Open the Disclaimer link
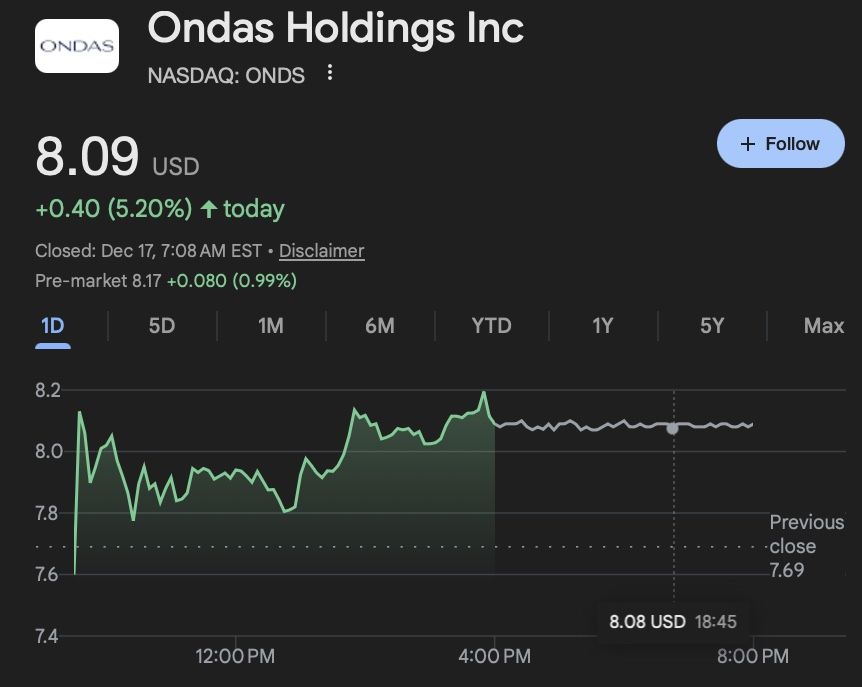Viewport: 862px width, 687px height. tap(321, 251)
